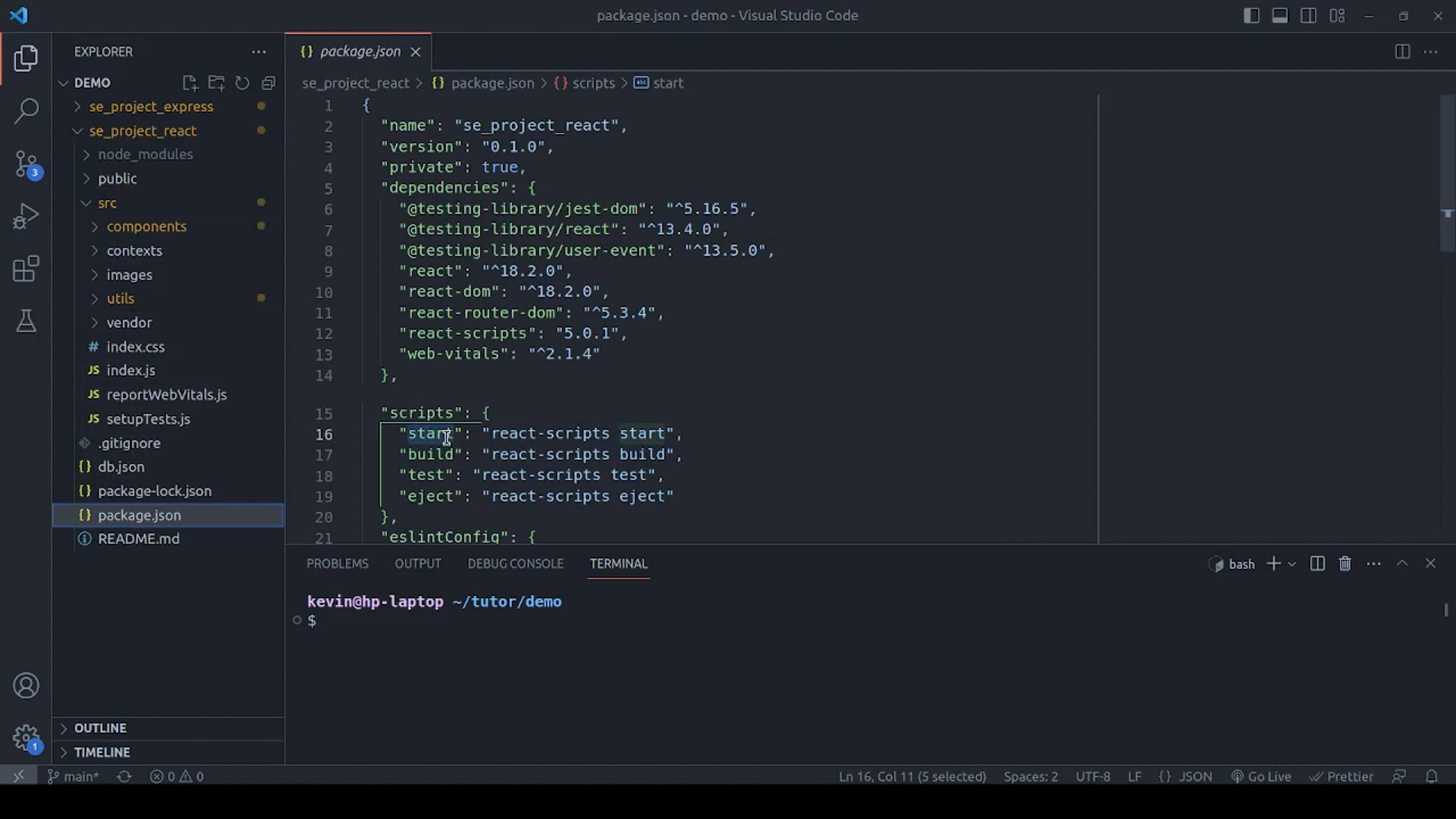Open README.md in the file tree

[138, 539]
